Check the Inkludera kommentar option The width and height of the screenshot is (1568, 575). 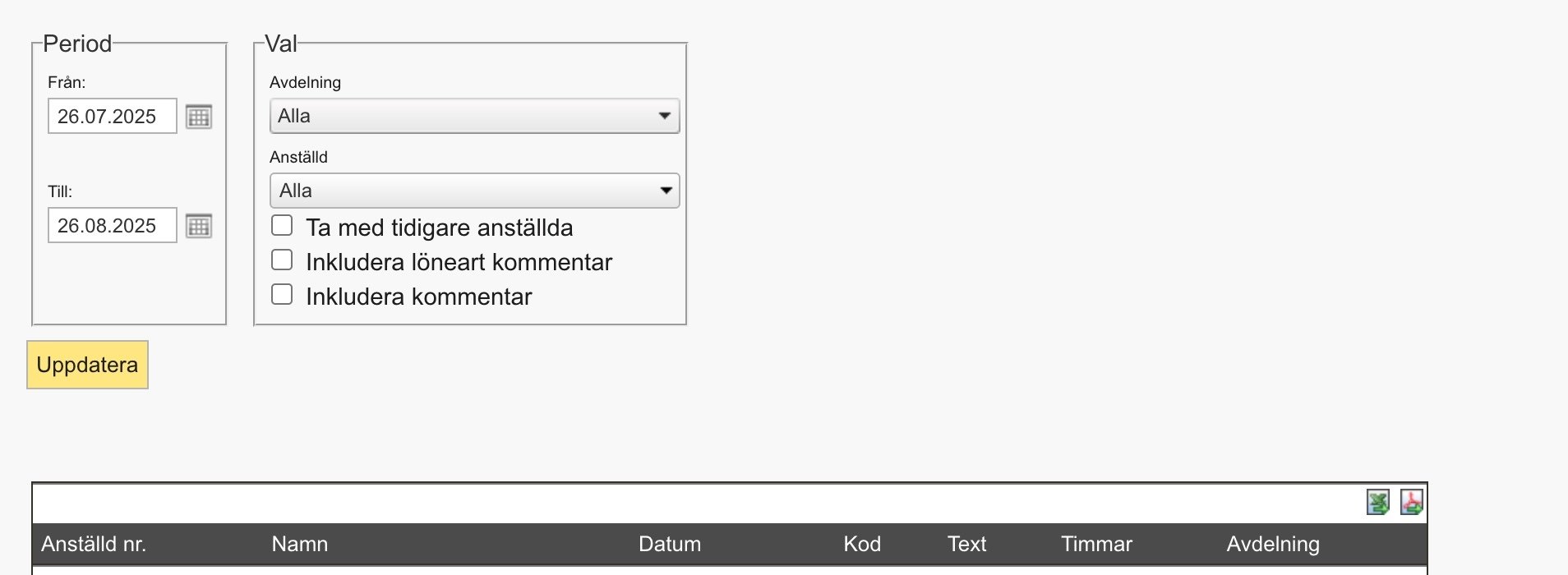point(282,294)
